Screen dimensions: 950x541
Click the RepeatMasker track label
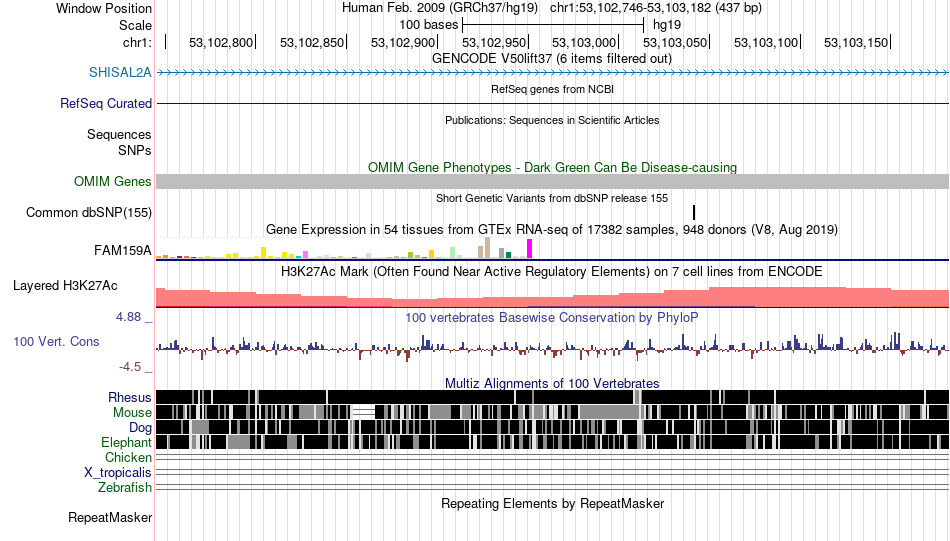(110, 518)
